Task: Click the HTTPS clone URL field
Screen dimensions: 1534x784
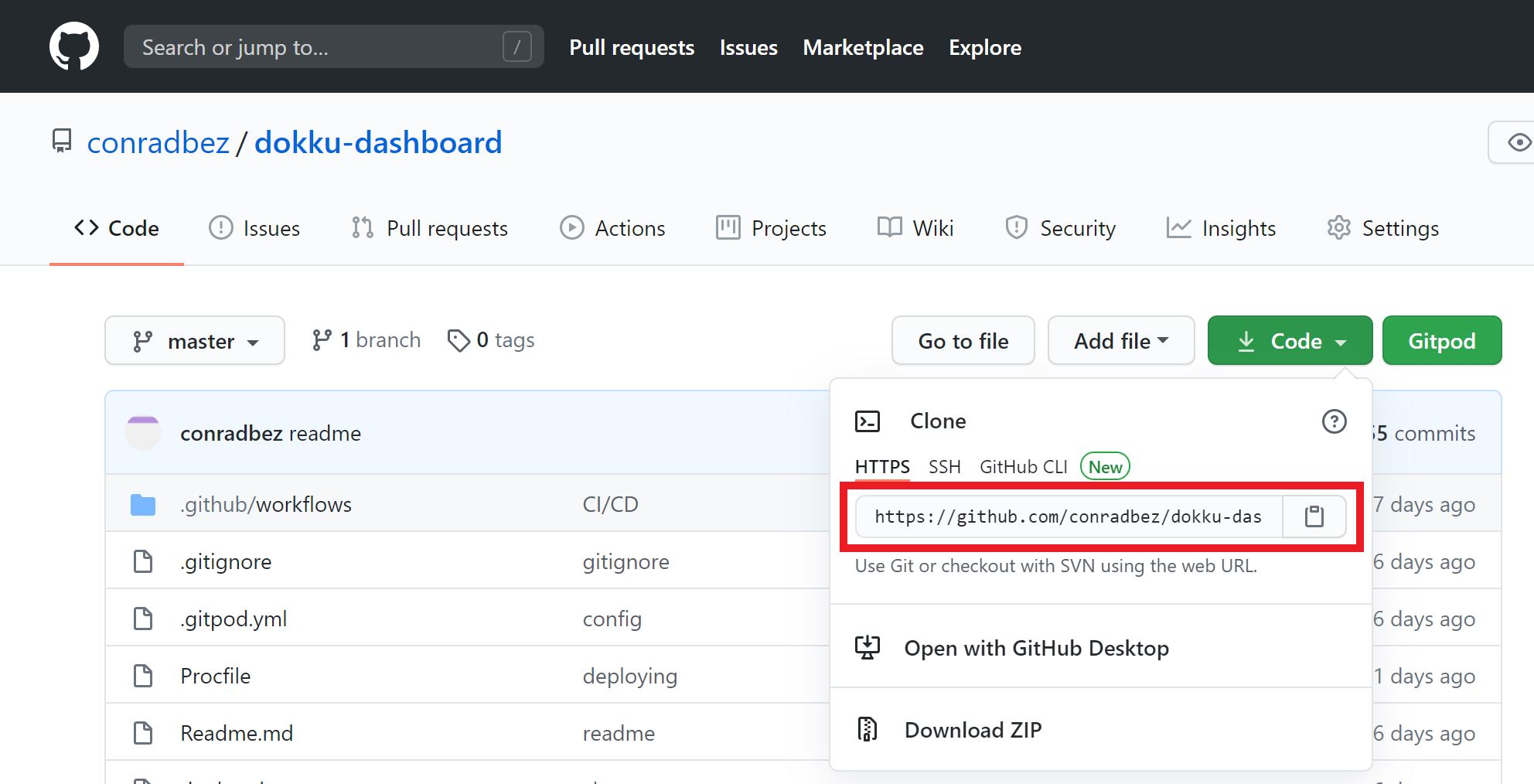Action: pyautogui.click(x=1069, y=516)
